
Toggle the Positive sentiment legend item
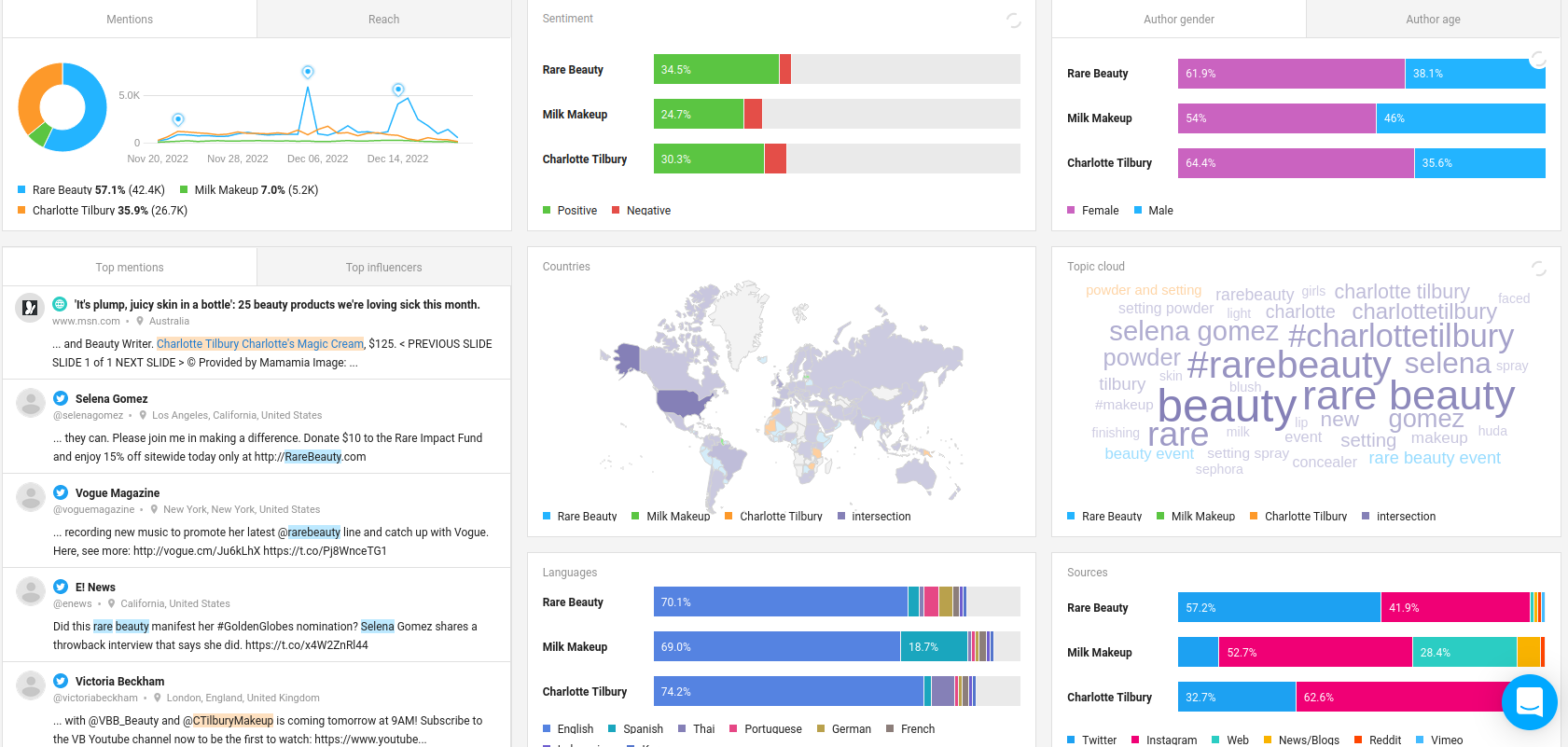[570, 211]
